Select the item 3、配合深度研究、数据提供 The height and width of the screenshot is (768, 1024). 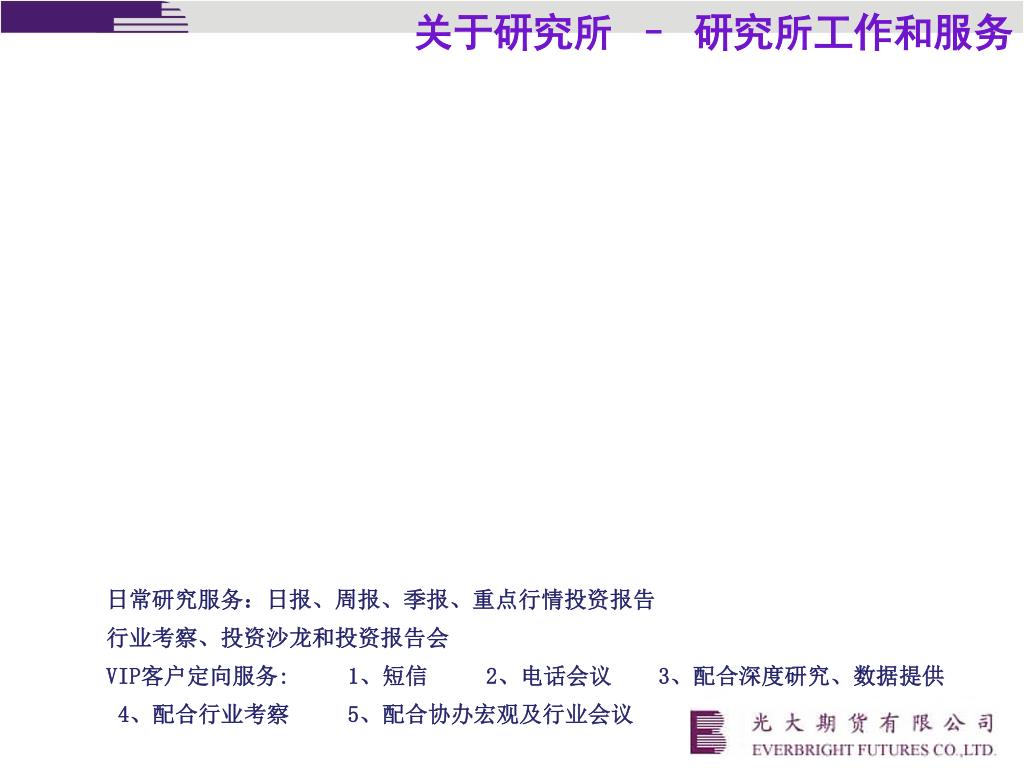tap(801, 676)
